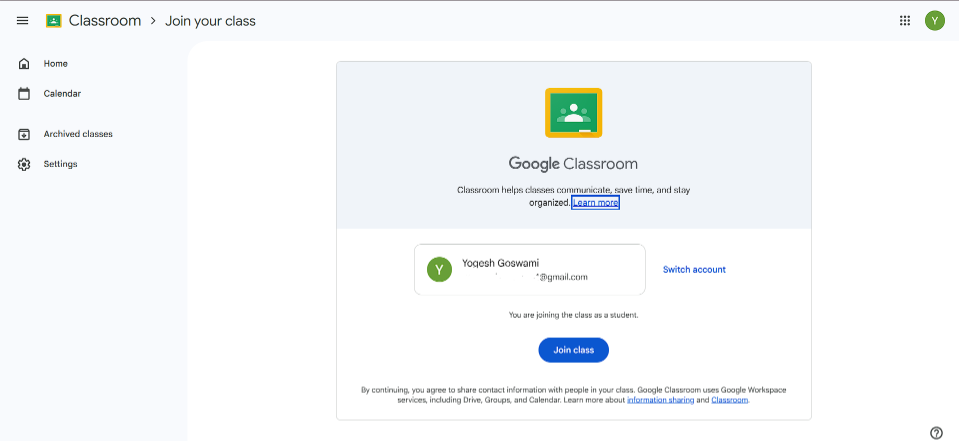
Task: Click 'You are joining the class as a student.'
Action: click(x=574, y=316)
